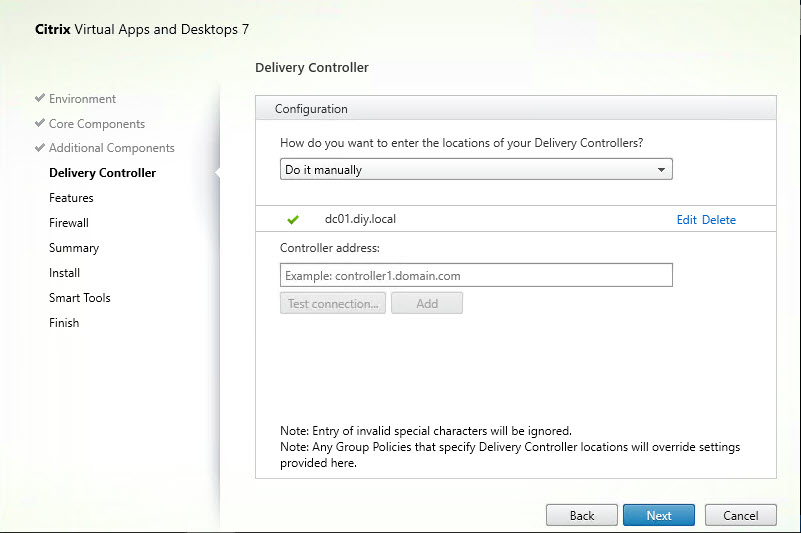Click the checkmark icon beside Additional Components
This screenshot has width=801, height=533.
pyautogui.click(x=39, y=148)
